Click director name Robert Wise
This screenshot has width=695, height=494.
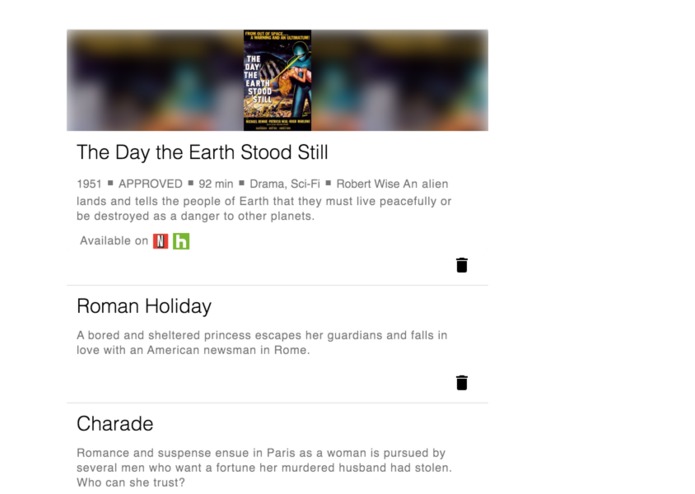coord(368,184)
